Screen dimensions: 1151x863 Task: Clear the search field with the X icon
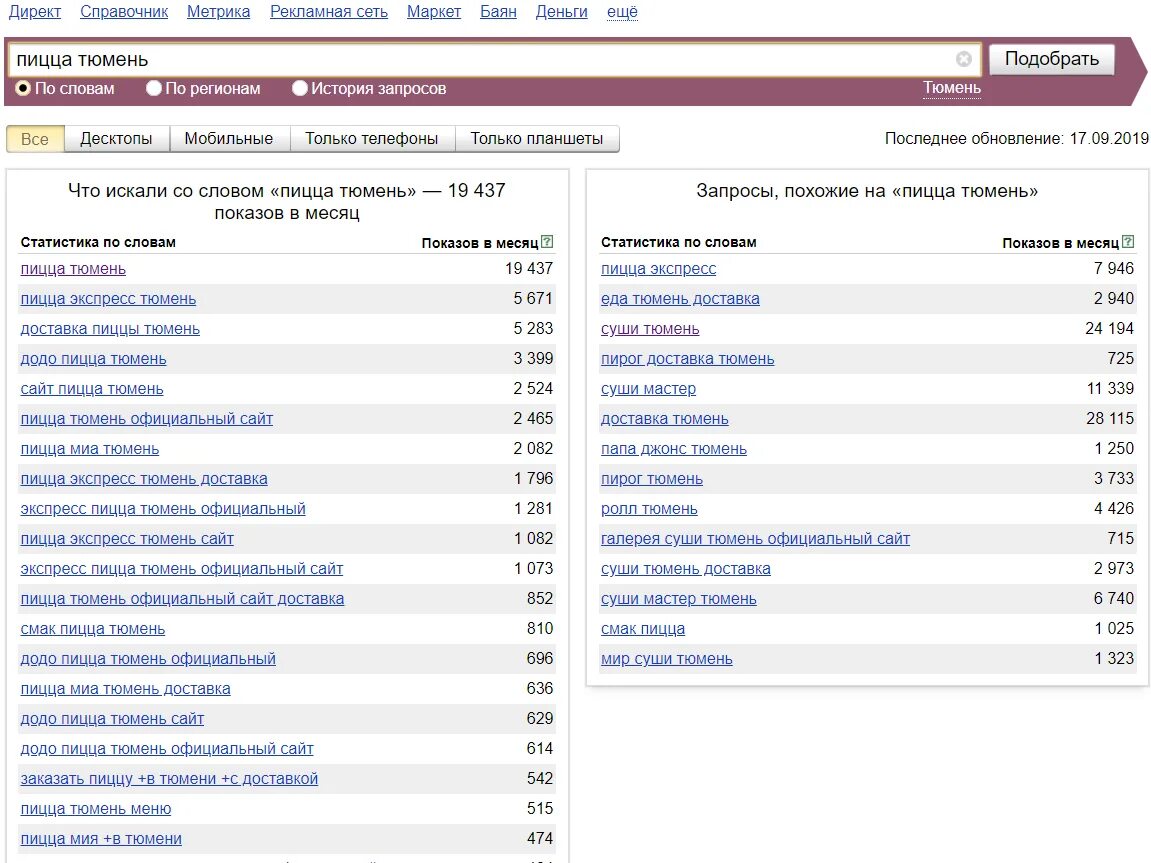[x=963, y=59]
